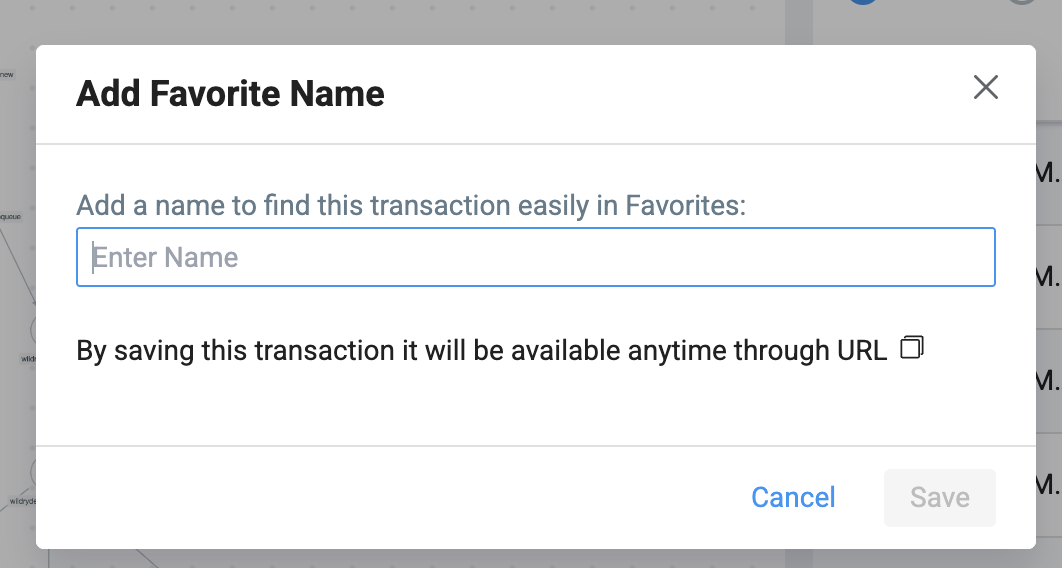Copy the transaction URL with the copy icon

(912, 347)
